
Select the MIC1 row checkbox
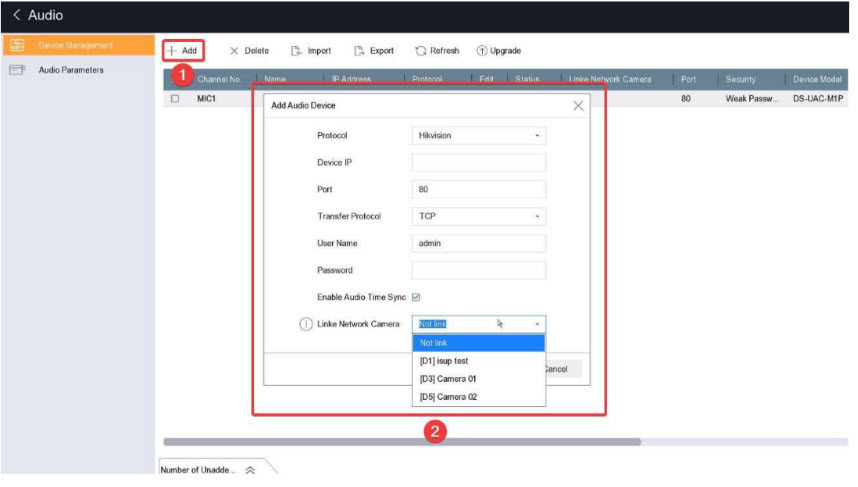[x=175, y=99]
